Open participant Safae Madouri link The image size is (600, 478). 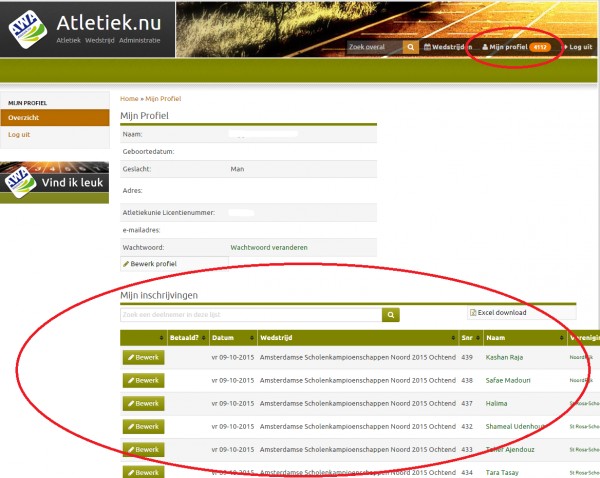[x=511, y=380]
